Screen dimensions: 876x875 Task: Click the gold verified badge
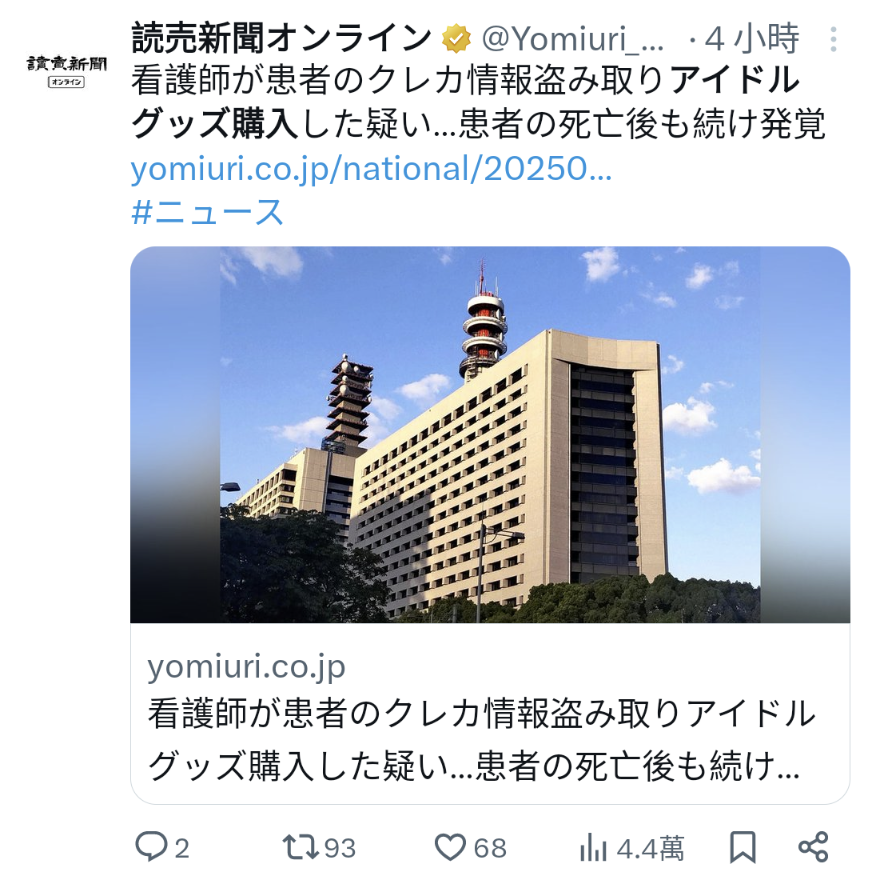(456, 39)
